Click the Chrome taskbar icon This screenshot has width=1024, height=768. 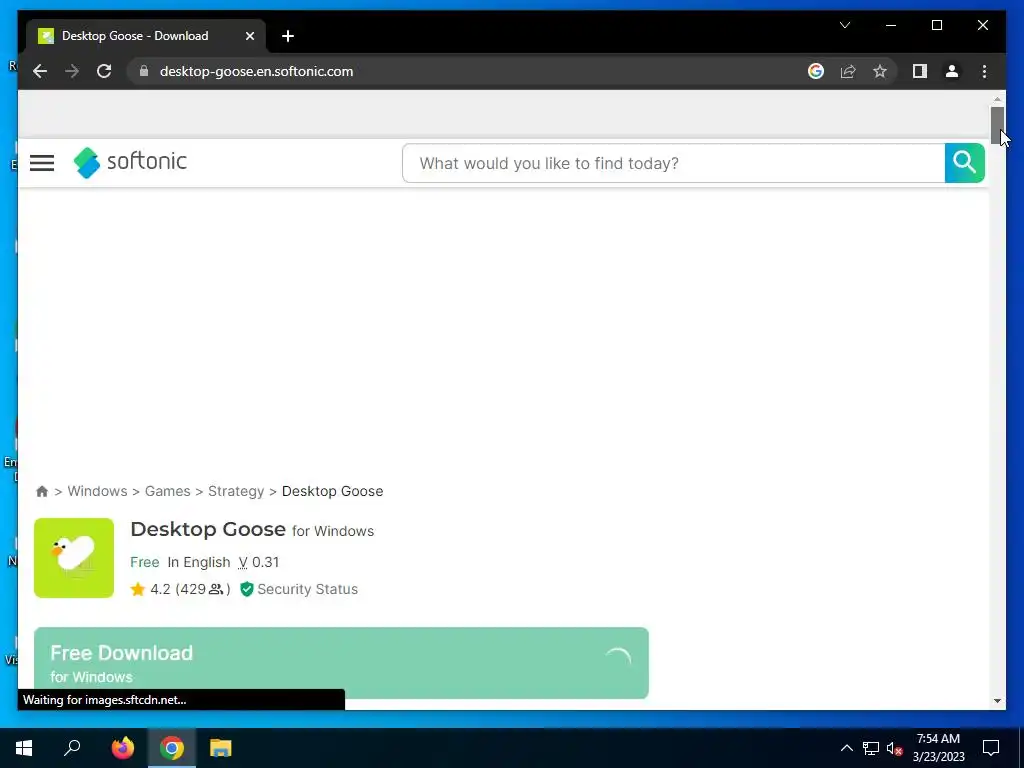pos(172,748)
